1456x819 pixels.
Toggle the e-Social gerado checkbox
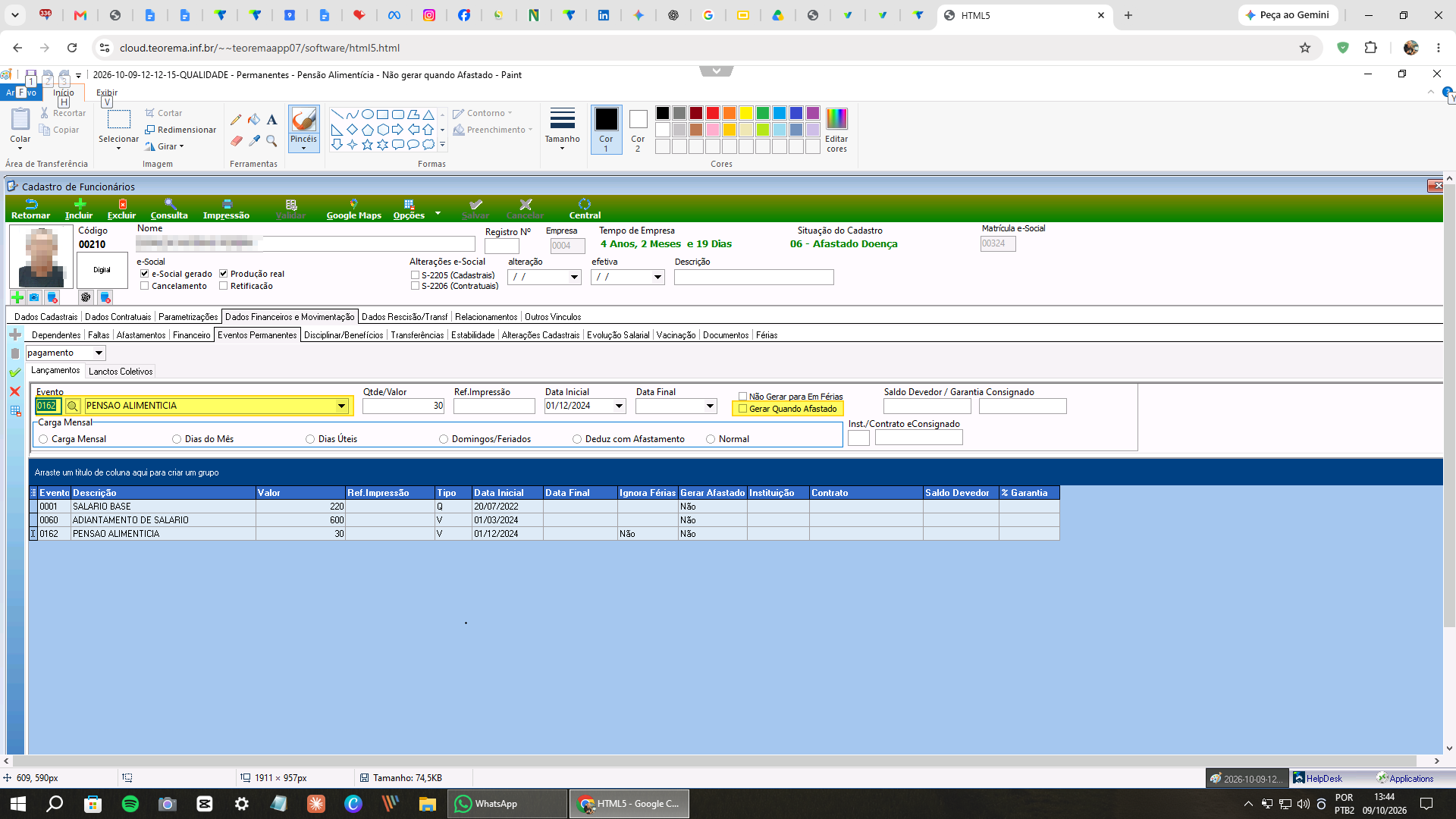pos(144,274)
